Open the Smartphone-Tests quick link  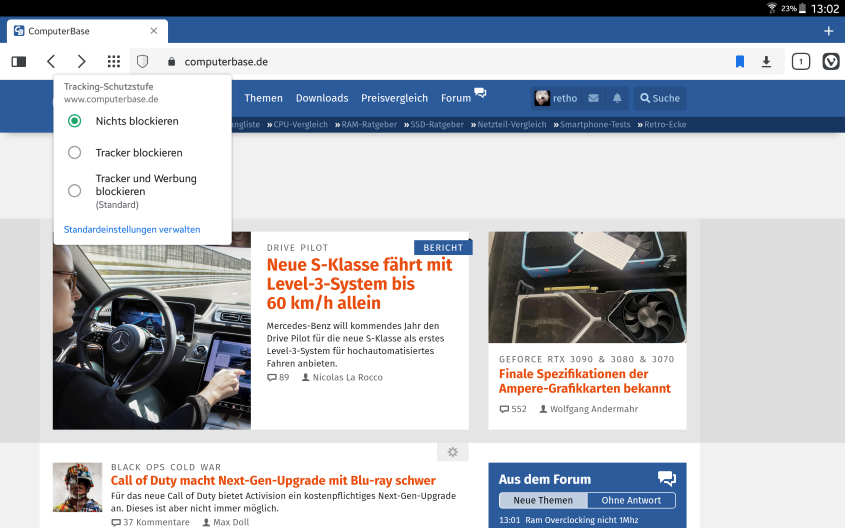[592, 124]
